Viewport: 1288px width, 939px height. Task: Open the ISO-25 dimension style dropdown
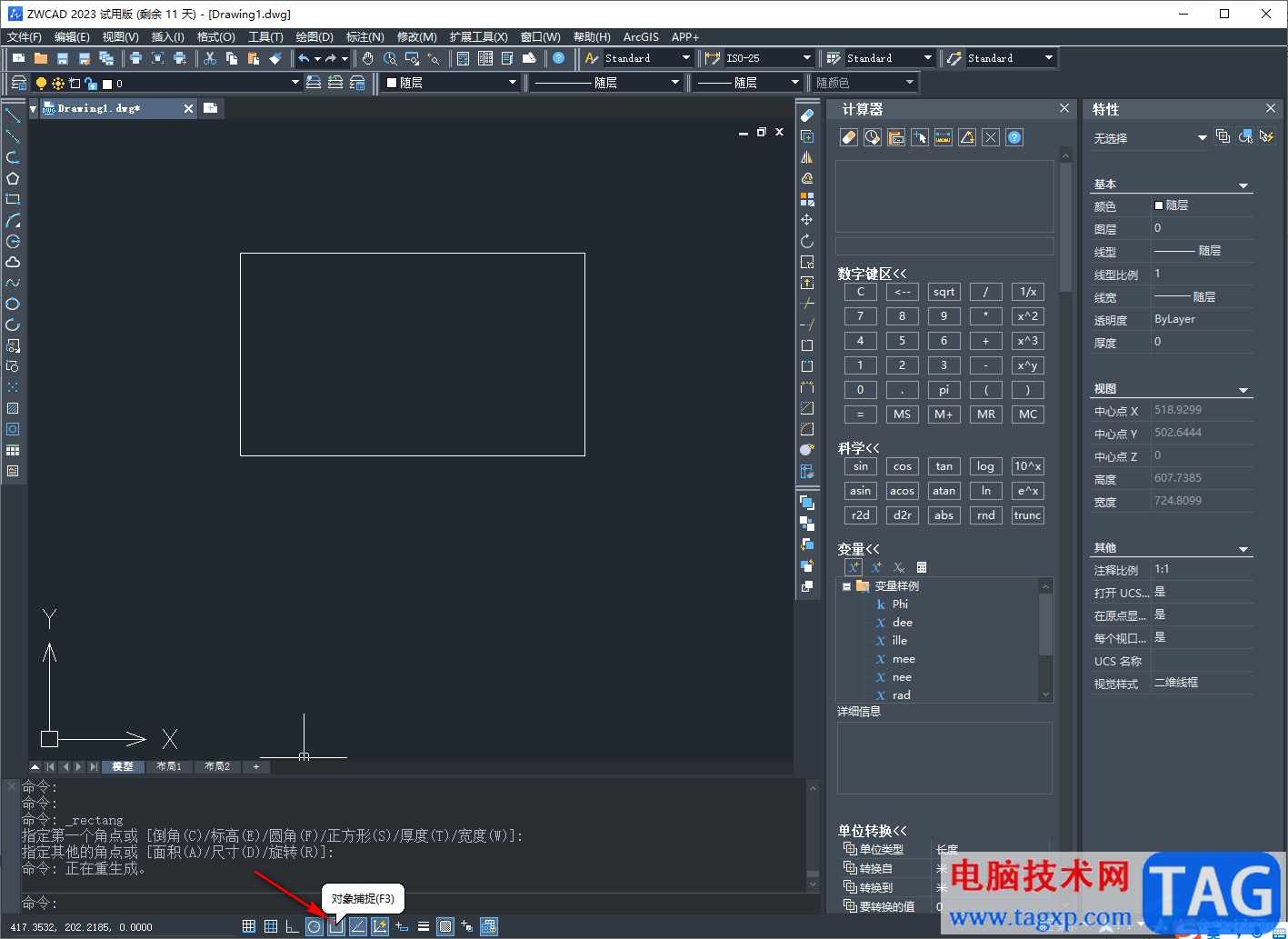[x=768, y=58]
